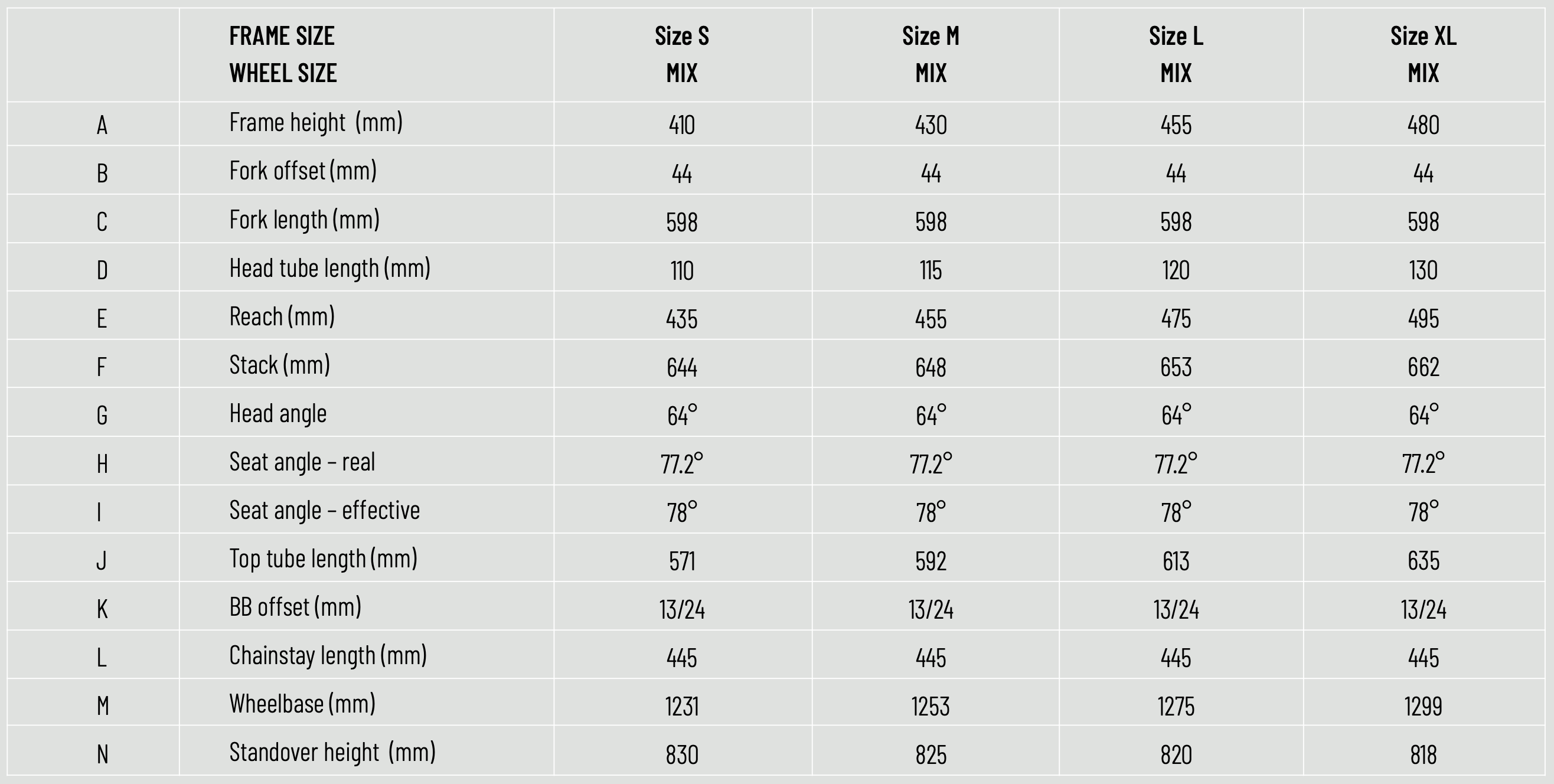Image resolution: width=1554 pixels, height=784 pixels.
Task: Click the Size L column header
Action: point(1176,36)
